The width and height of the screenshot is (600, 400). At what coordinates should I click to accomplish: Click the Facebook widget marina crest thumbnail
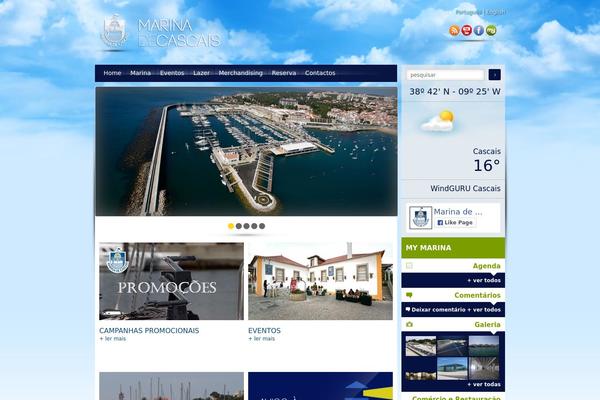(420, 218)
